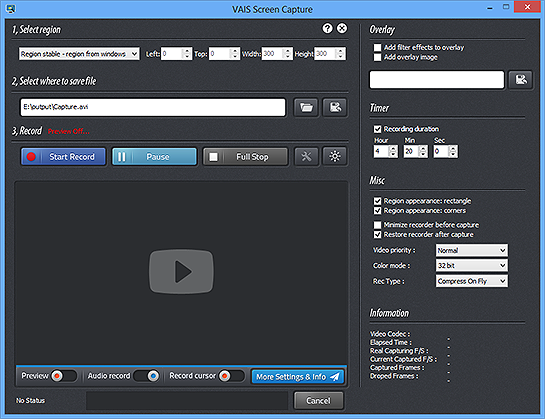Click the VAIS app icon in title bar
Screen dimensions: 545x419
point(11,8)
